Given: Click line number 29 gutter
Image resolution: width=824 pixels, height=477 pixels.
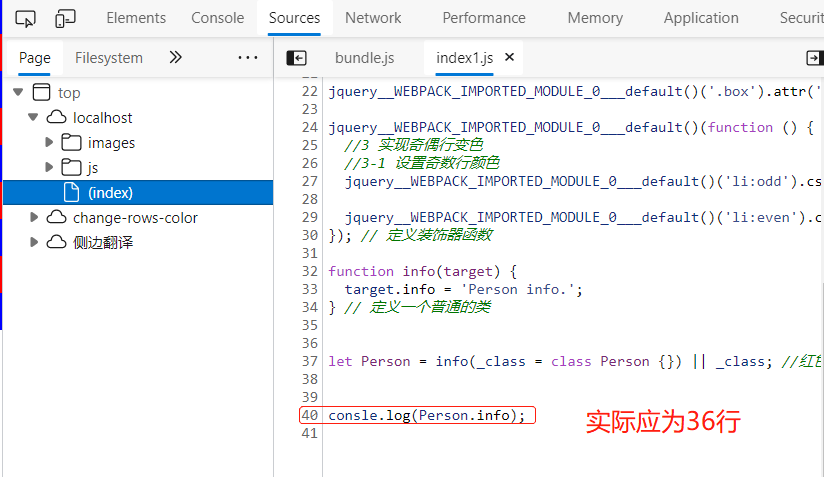Looking at the screenshot, I should click(310, 217).
